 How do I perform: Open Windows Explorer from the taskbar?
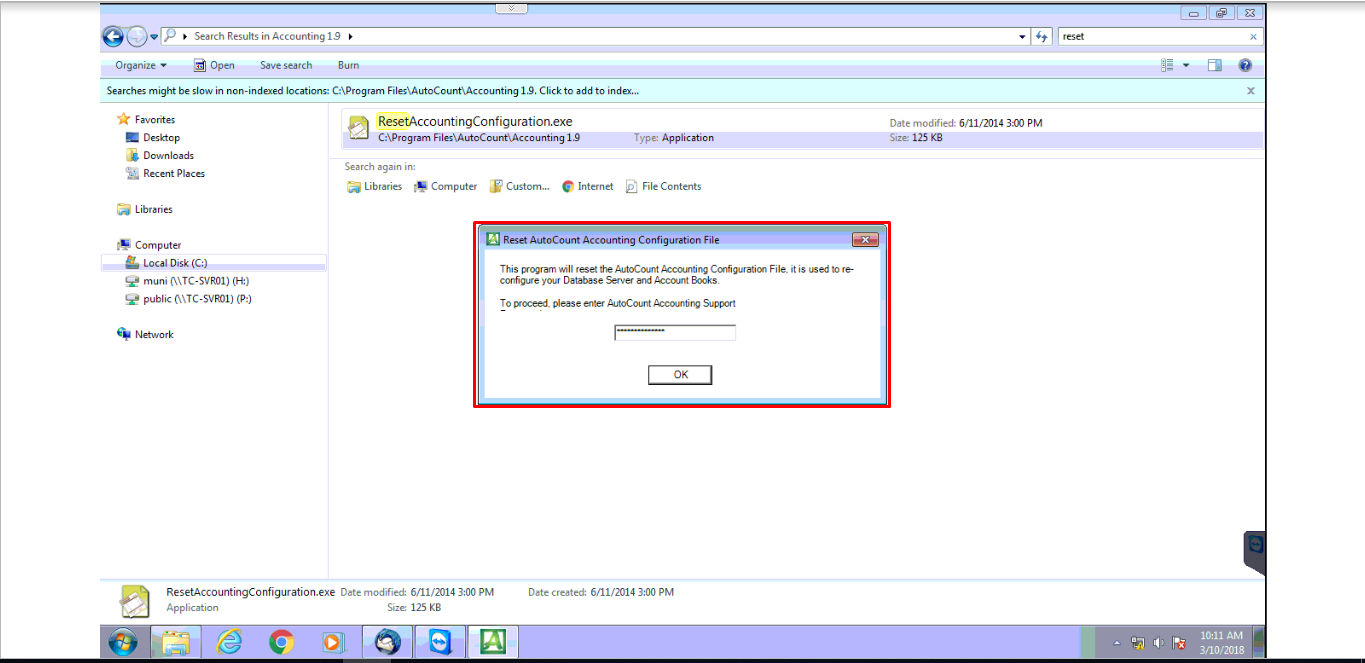point(176,642)
